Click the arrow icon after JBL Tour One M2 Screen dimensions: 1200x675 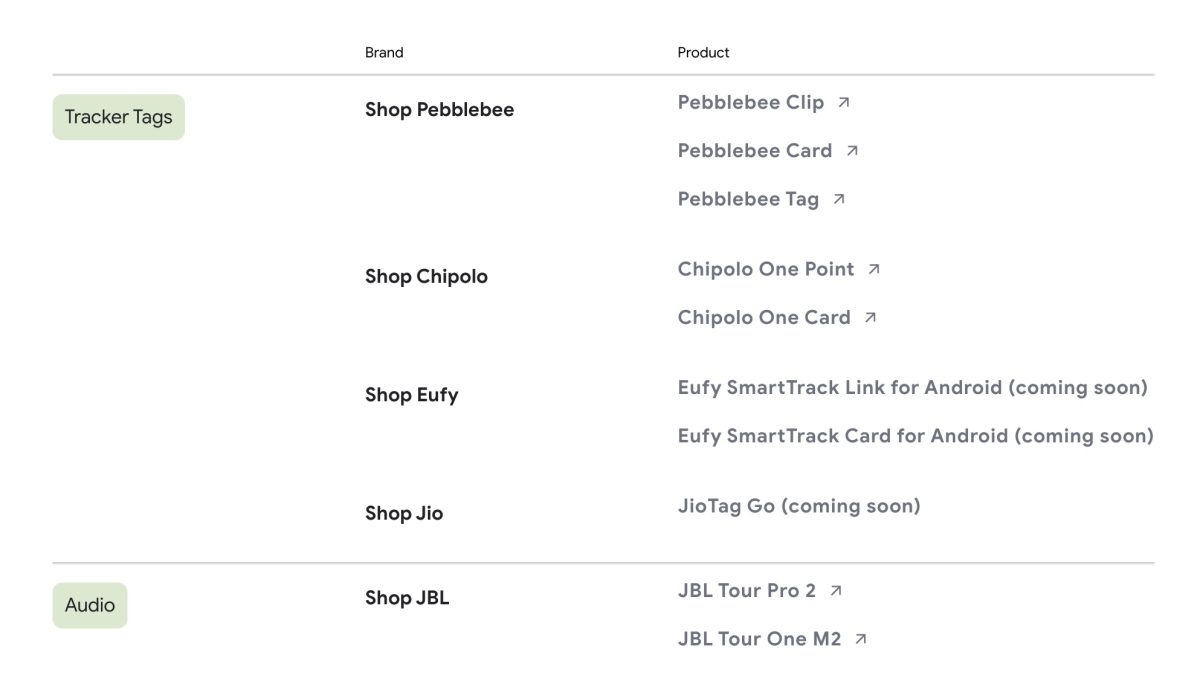(861, 639)
